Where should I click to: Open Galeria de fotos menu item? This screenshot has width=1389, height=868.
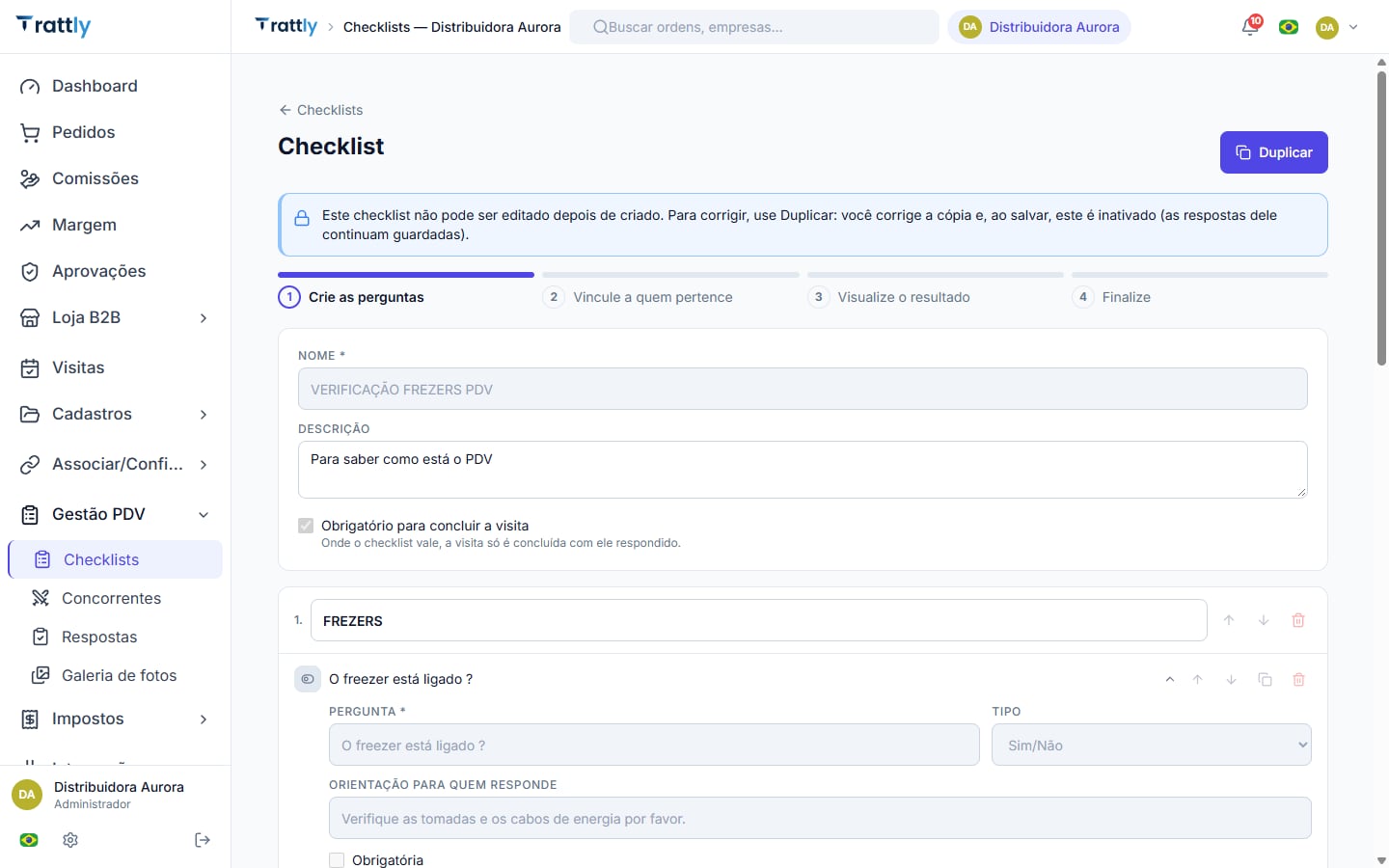tap(115, 675)
